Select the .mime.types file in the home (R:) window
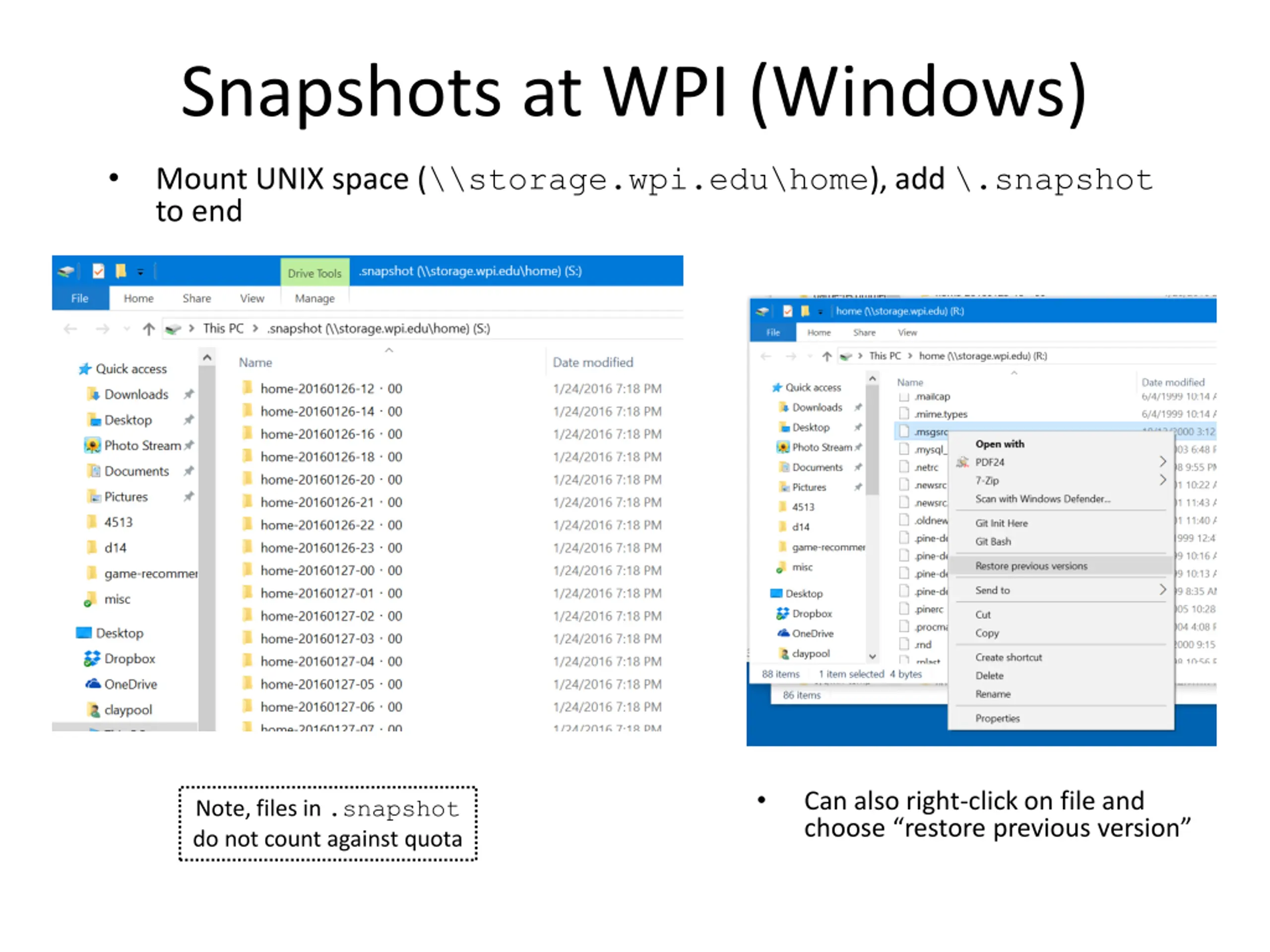The image size is (1270, 952). pos(942,415)
